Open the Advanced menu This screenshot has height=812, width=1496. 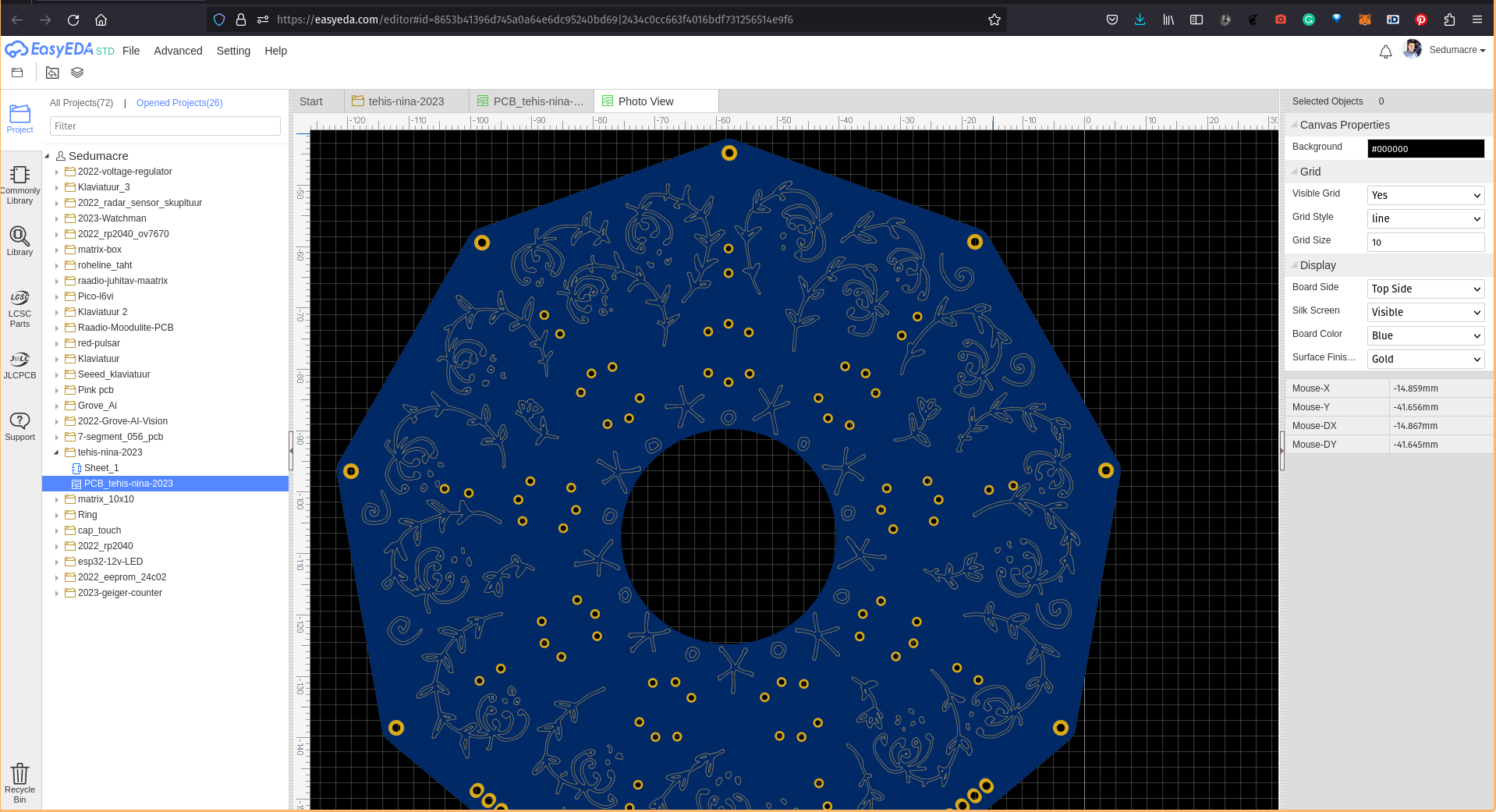178,51
